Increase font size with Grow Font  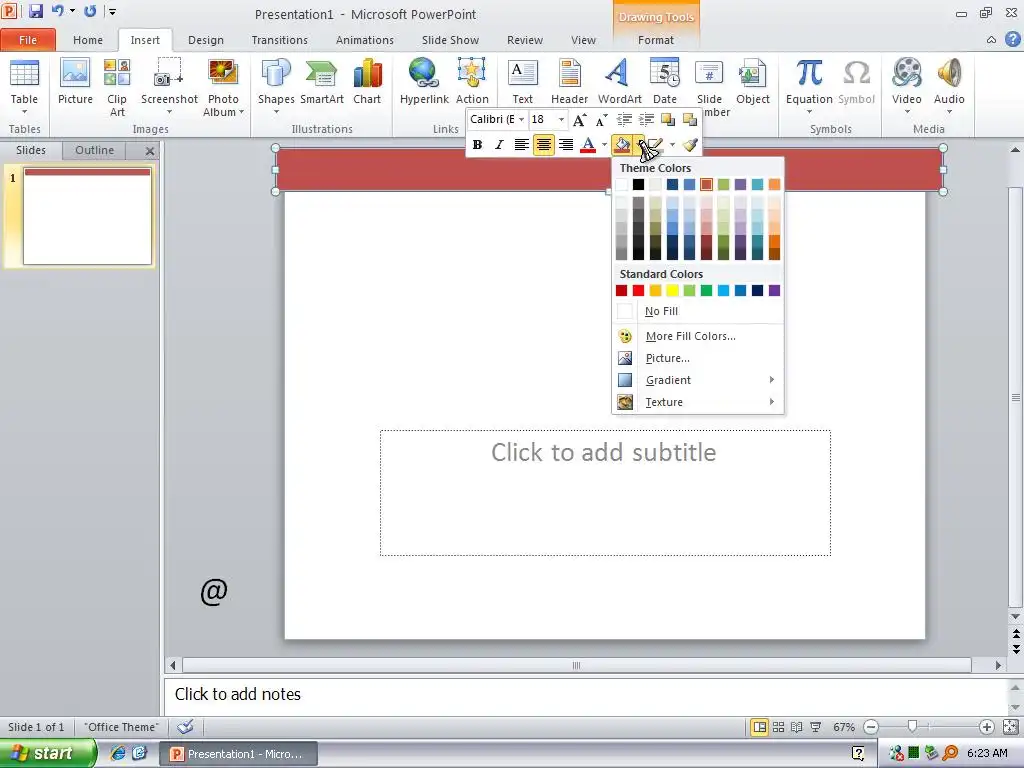(x=579, y=120)
